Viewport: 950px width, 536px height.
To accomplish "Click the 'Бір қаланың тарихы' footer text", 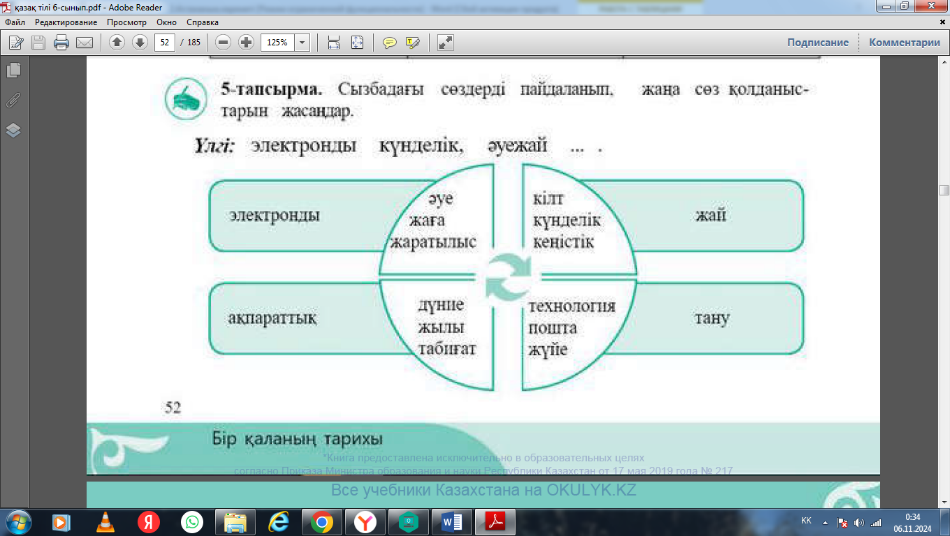I will (x=297, y=438).
